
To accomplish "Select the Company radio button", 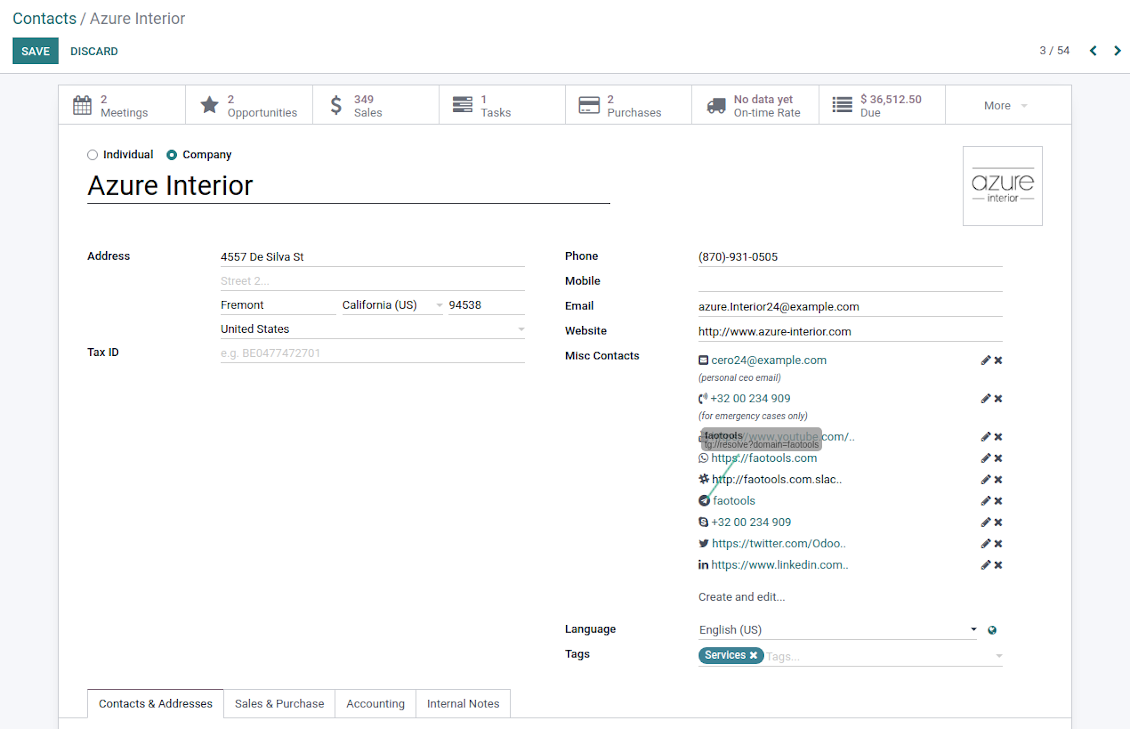I will point(172,155).
